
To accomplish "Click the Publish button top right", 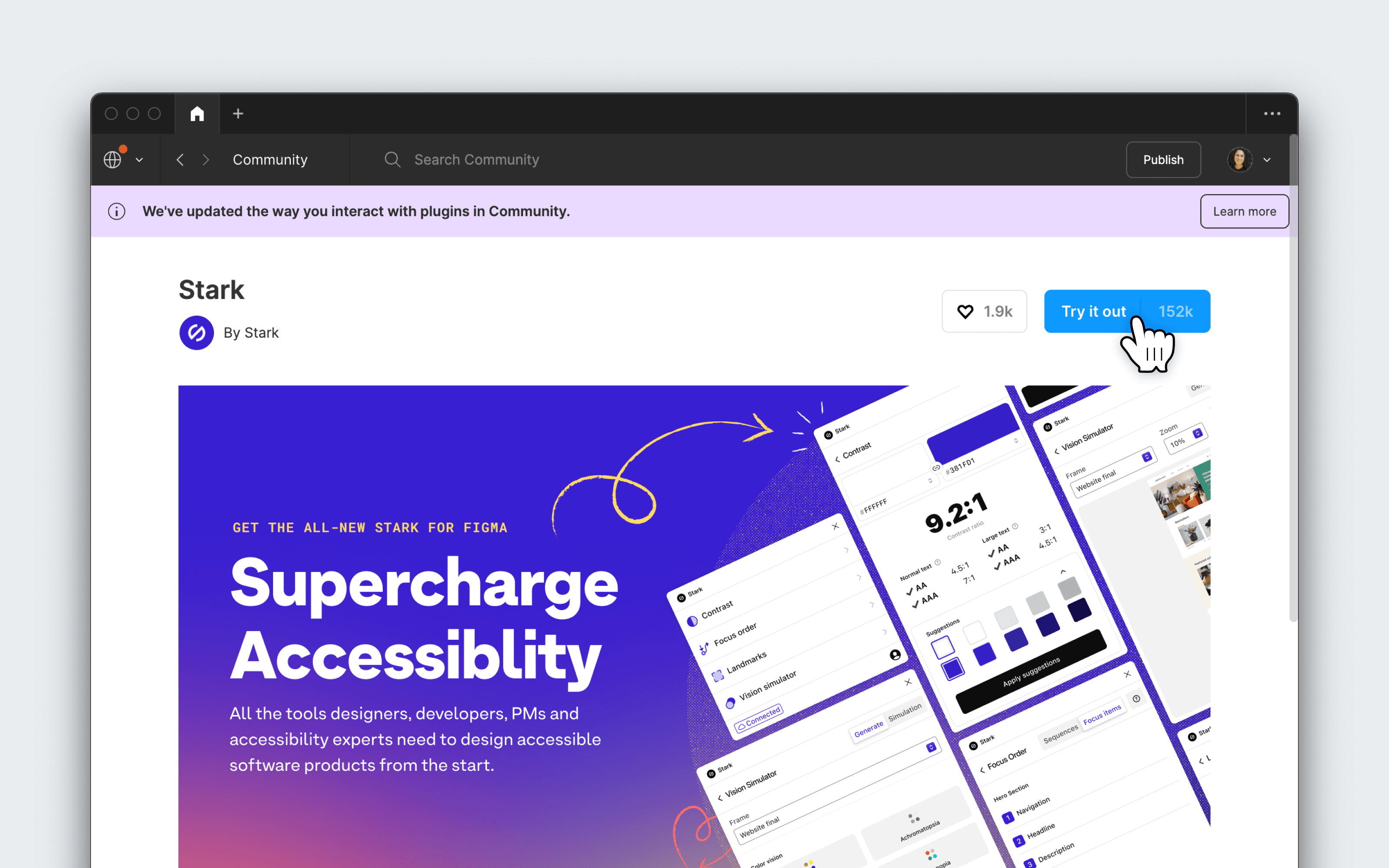I will click(1162, 159).
